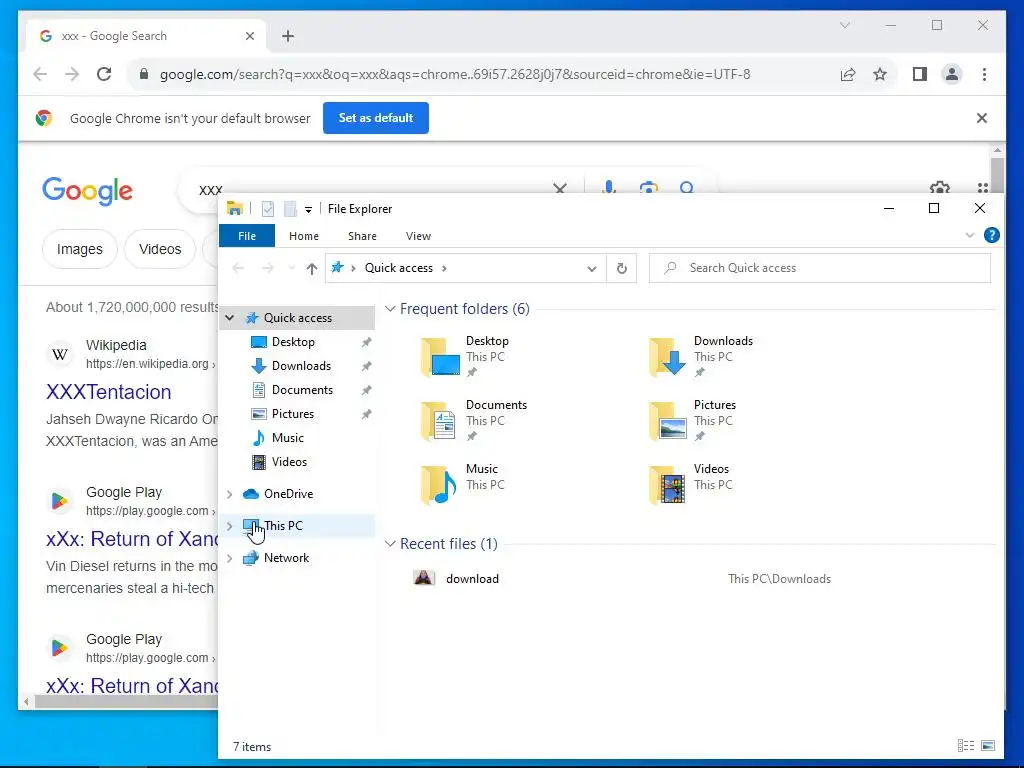Screen dimensions: 1024x768
Task: Open the Share ribbon tab
Action: pyautogui.click(x=362, y=236)
